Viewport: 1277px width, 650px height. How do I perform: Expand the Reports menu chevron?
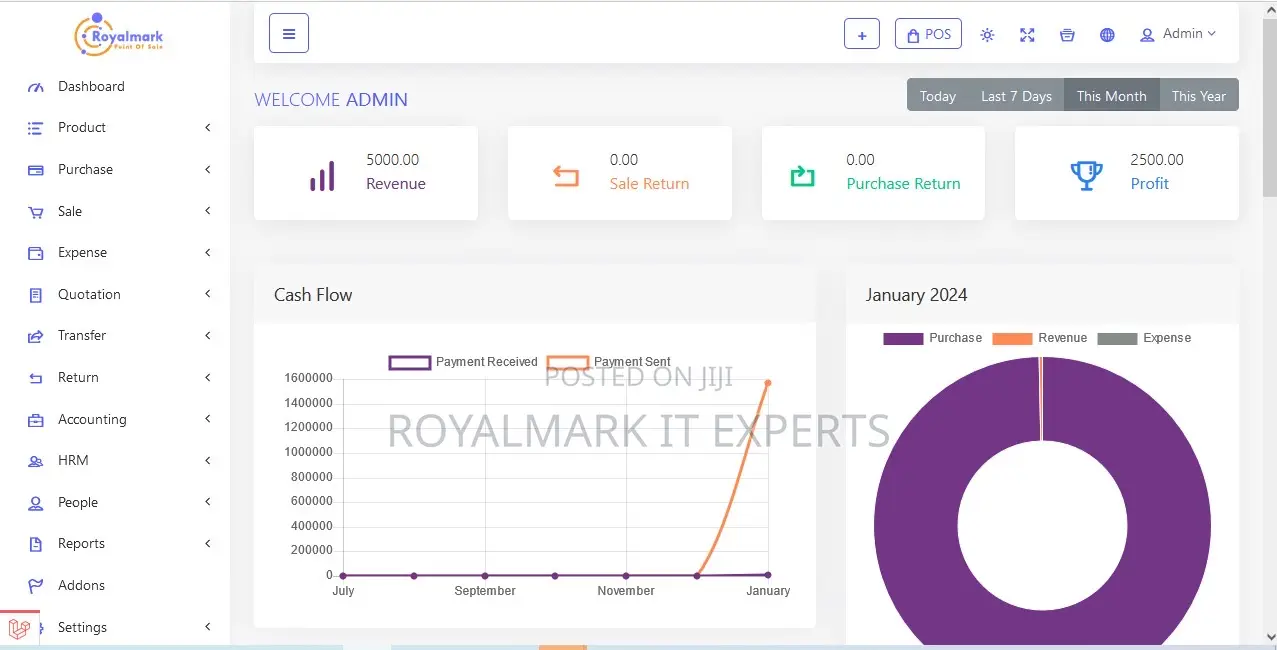(208, 544)
